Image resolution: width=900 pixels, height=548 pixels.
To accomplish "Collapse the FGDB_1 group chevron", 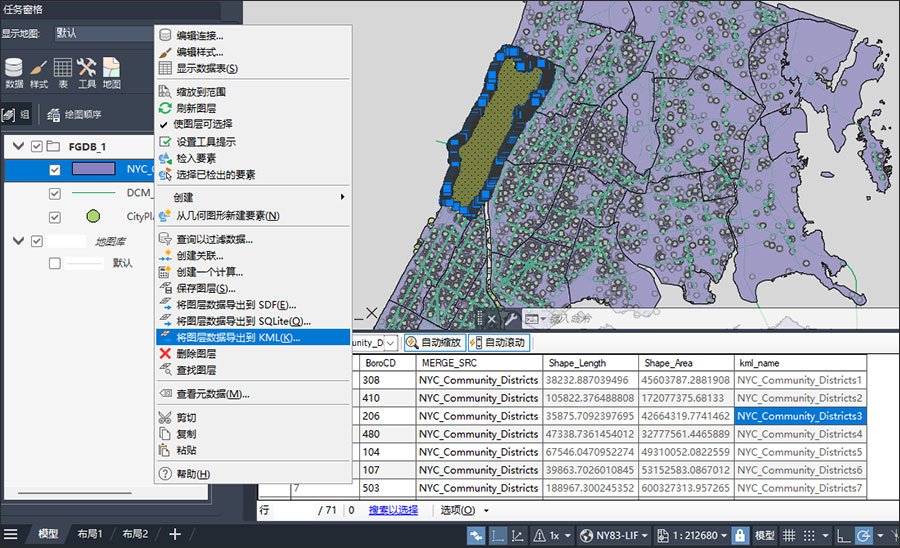I will click(18, 146).
